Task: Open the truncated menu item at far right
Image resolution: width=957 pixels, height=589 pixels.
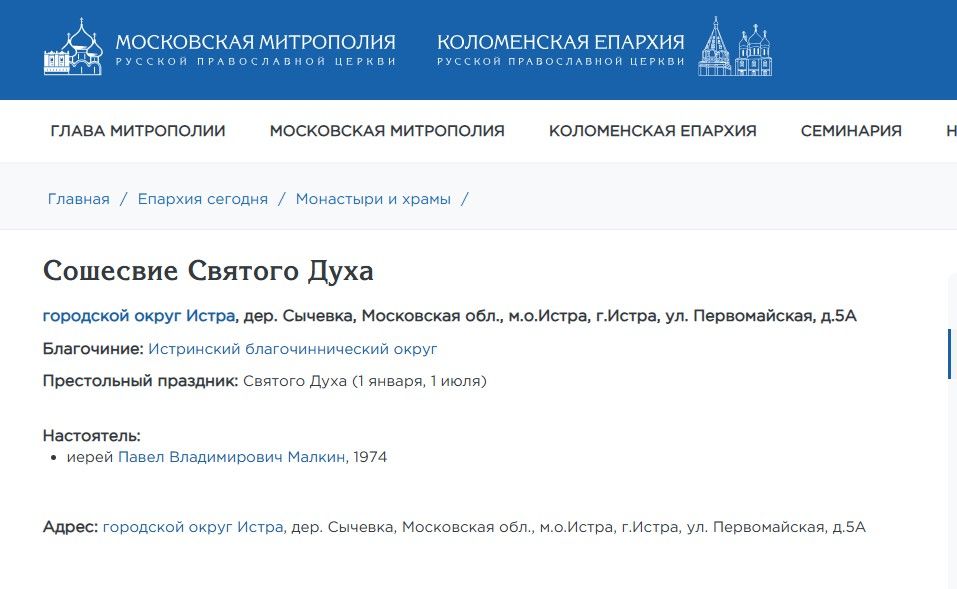Action: [950, 131]
